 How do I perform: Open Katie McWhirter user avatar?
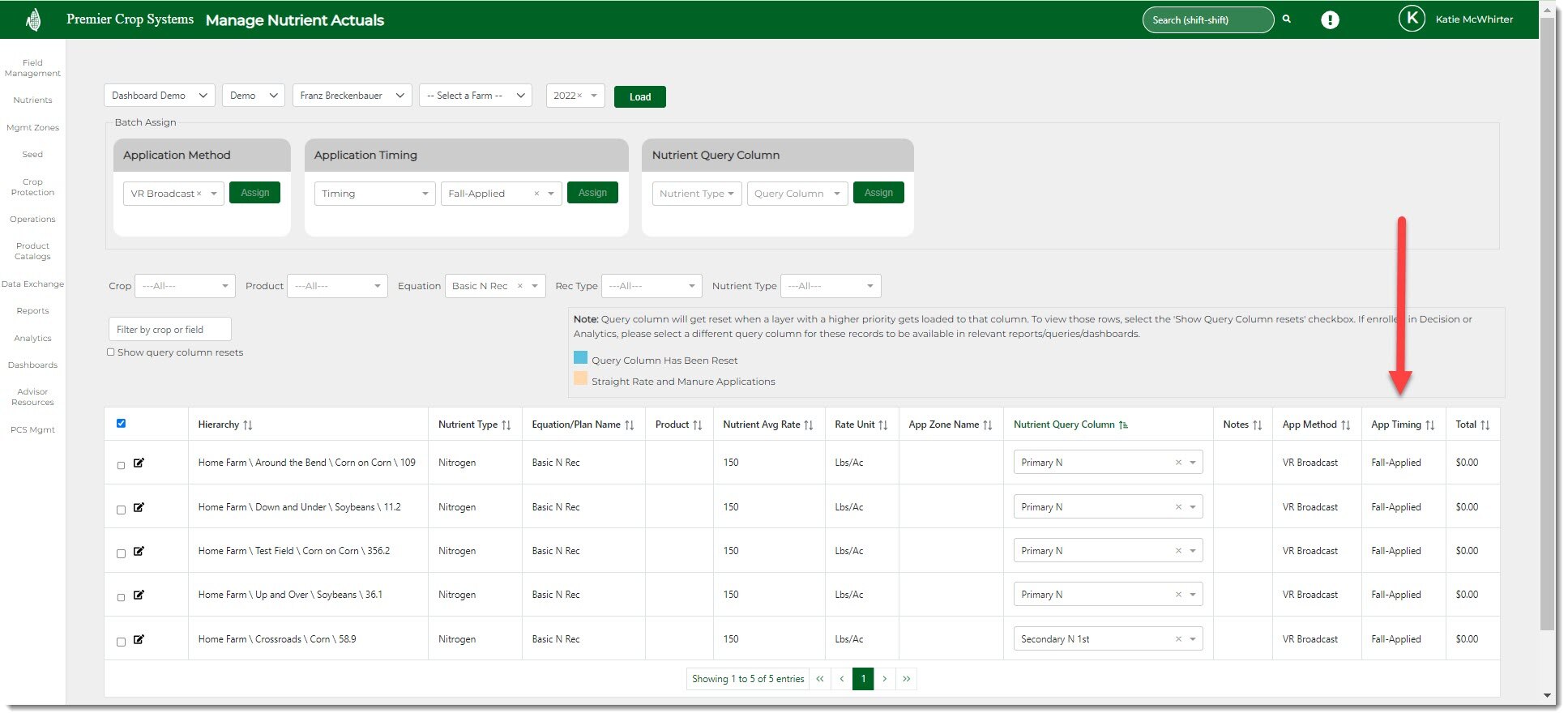tap(1412, 19)
